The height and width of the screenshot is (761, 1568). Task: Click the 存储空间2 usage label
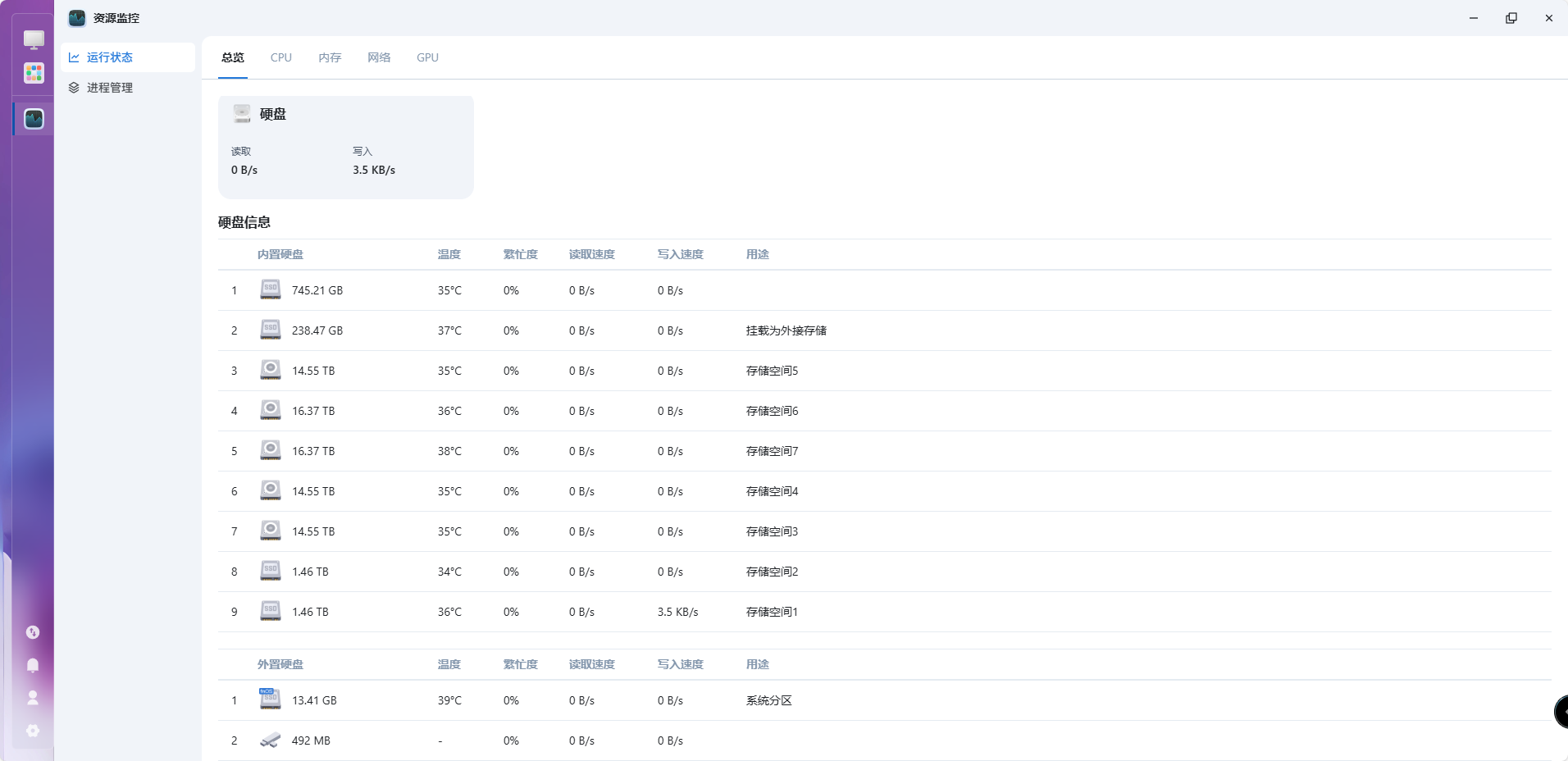tap(773, 572)
